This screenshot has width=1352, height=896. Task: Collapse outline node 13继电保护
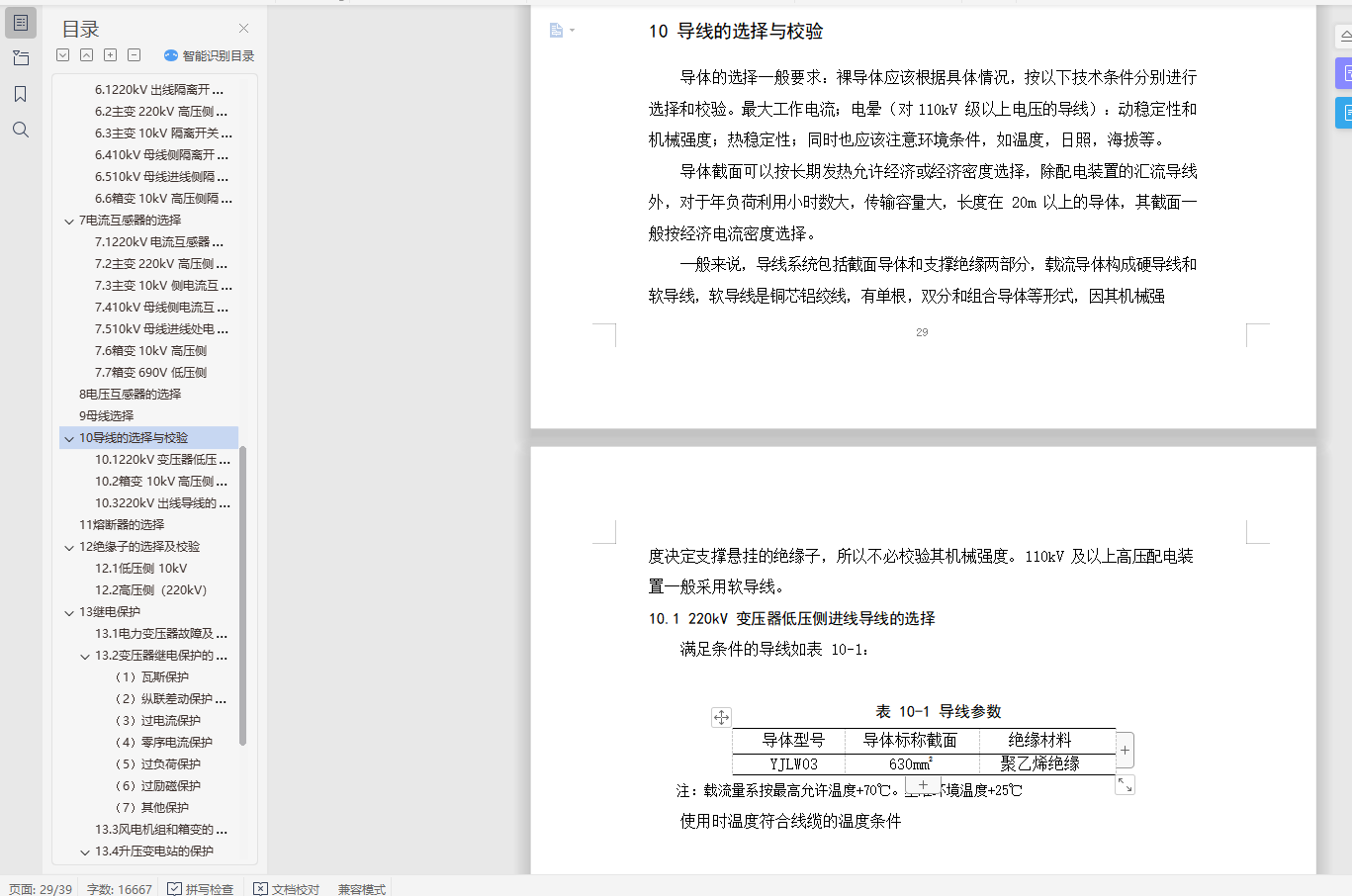(69, 612)
